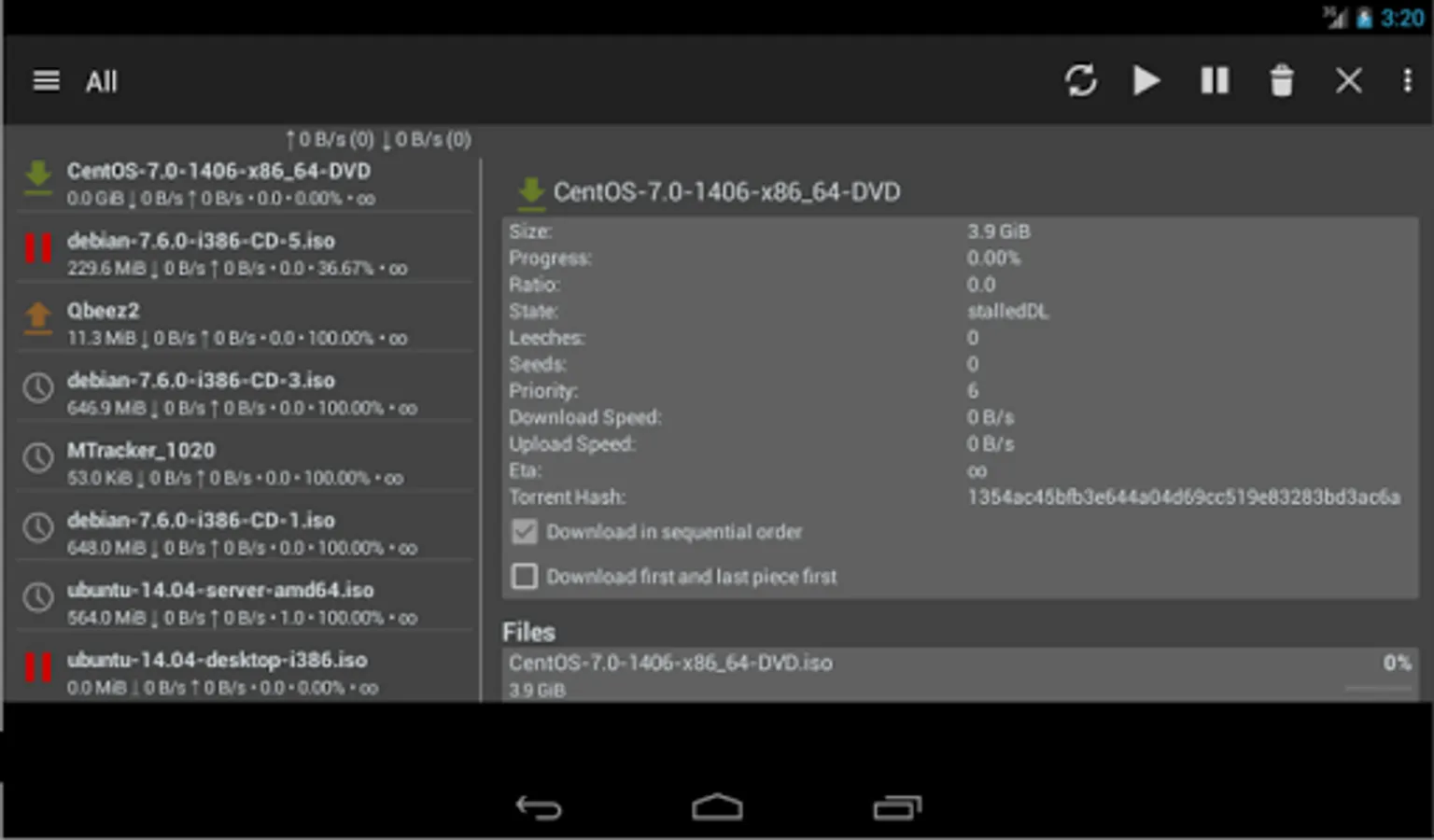The height and width of the screenshot is (840, 1434).
Task: Select debian-7.6.0-i386-CD-3.iso torrent
Action: [245, 393]
